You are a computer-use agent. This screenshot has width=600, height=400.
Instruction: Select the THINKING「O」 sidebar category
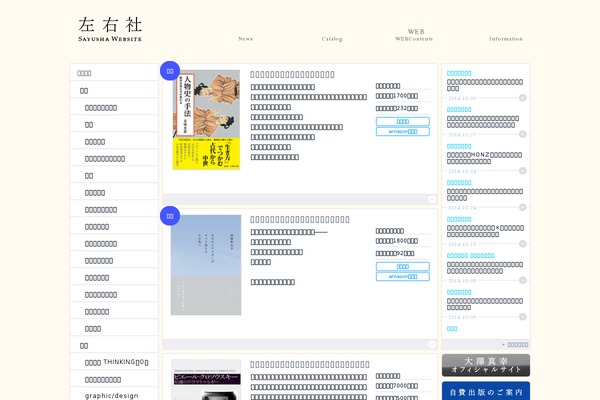click(x=116, y=362)
